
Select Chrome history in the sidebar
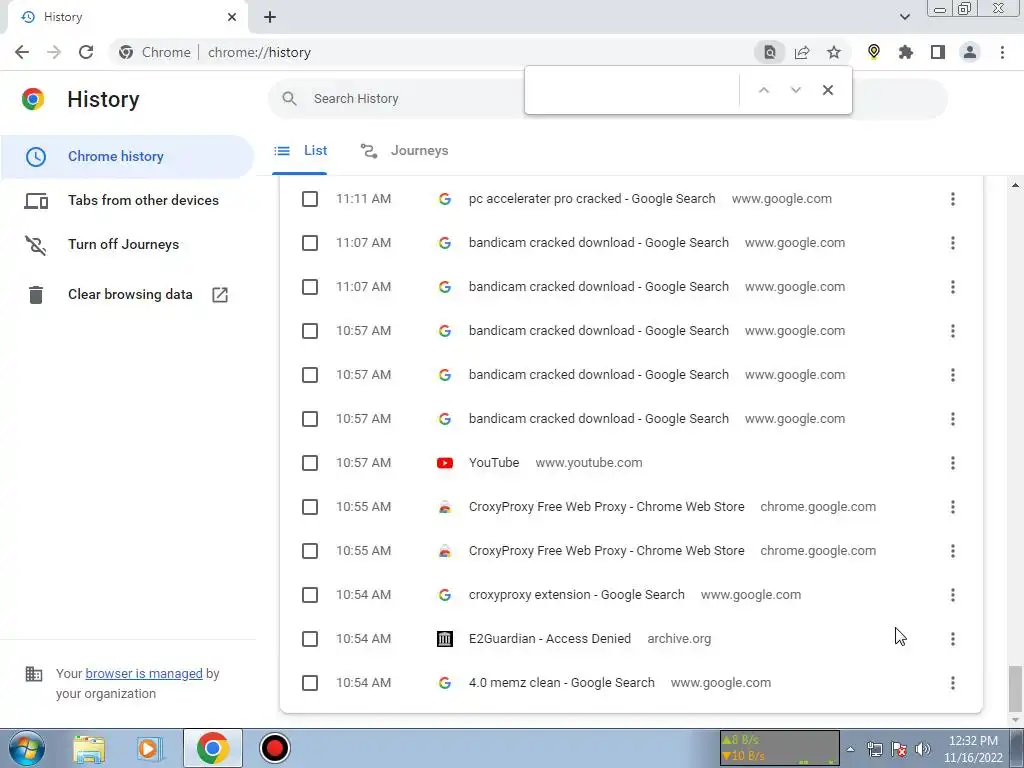[x=127, y=156]
